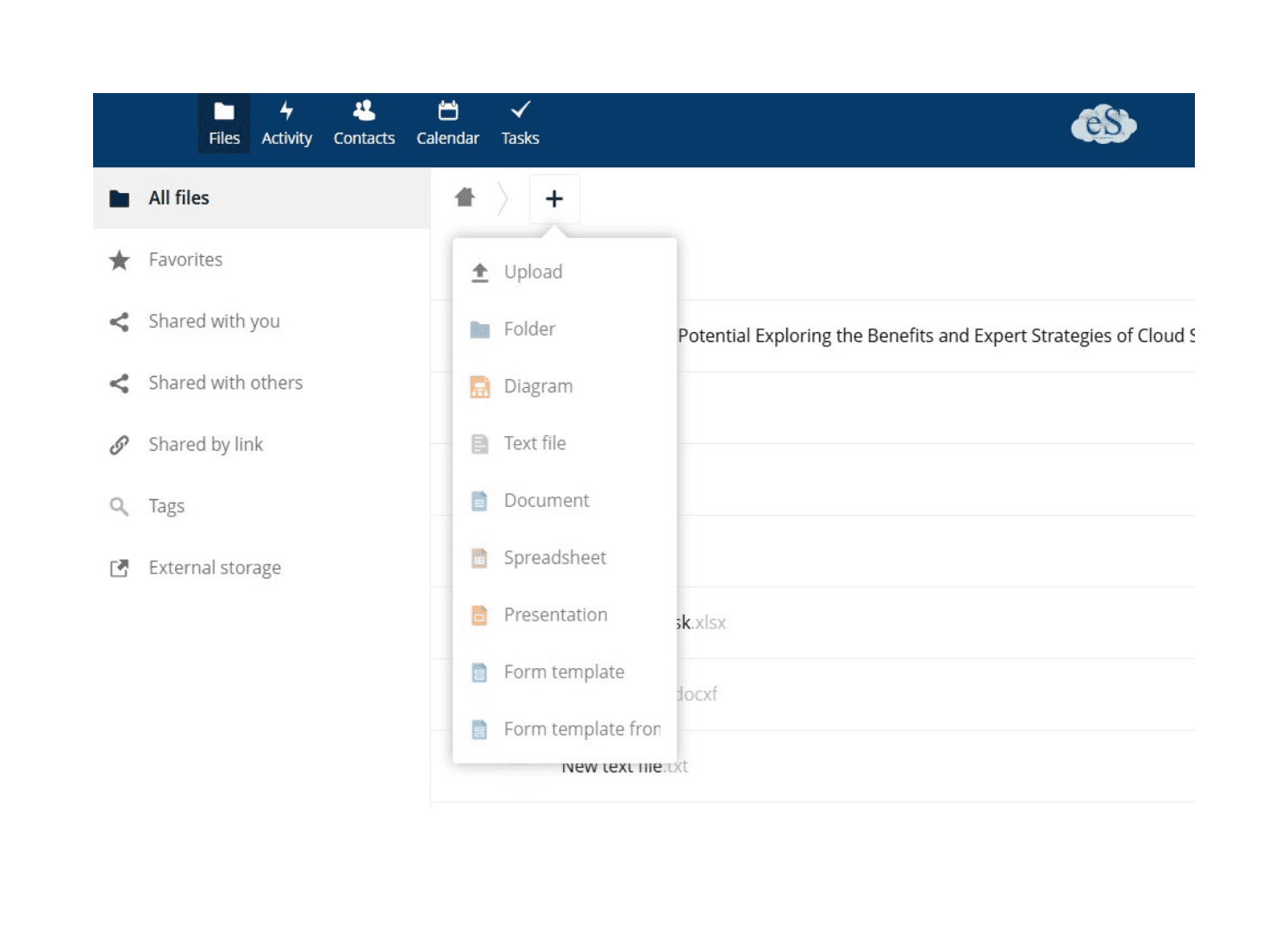Click the eS cloud logo
This screenshot has height=931, width=1288.
point(1104,125)
